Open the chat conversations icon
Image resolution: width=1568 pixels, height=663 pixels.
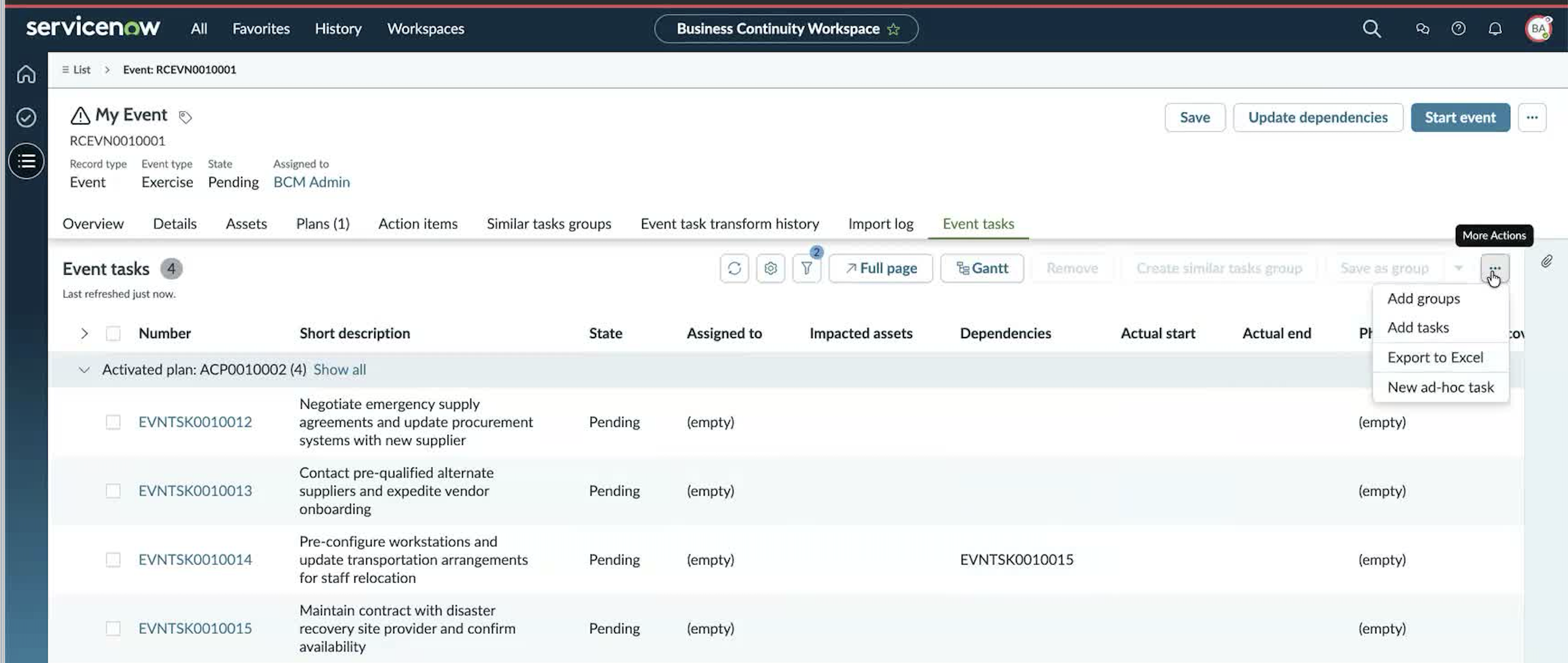coord(1422,29)
